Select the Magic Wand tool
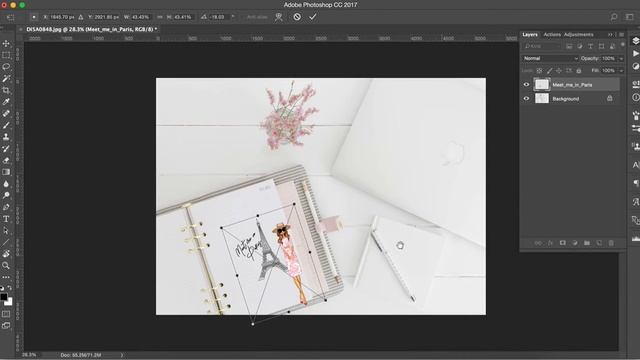 [6, 78]
